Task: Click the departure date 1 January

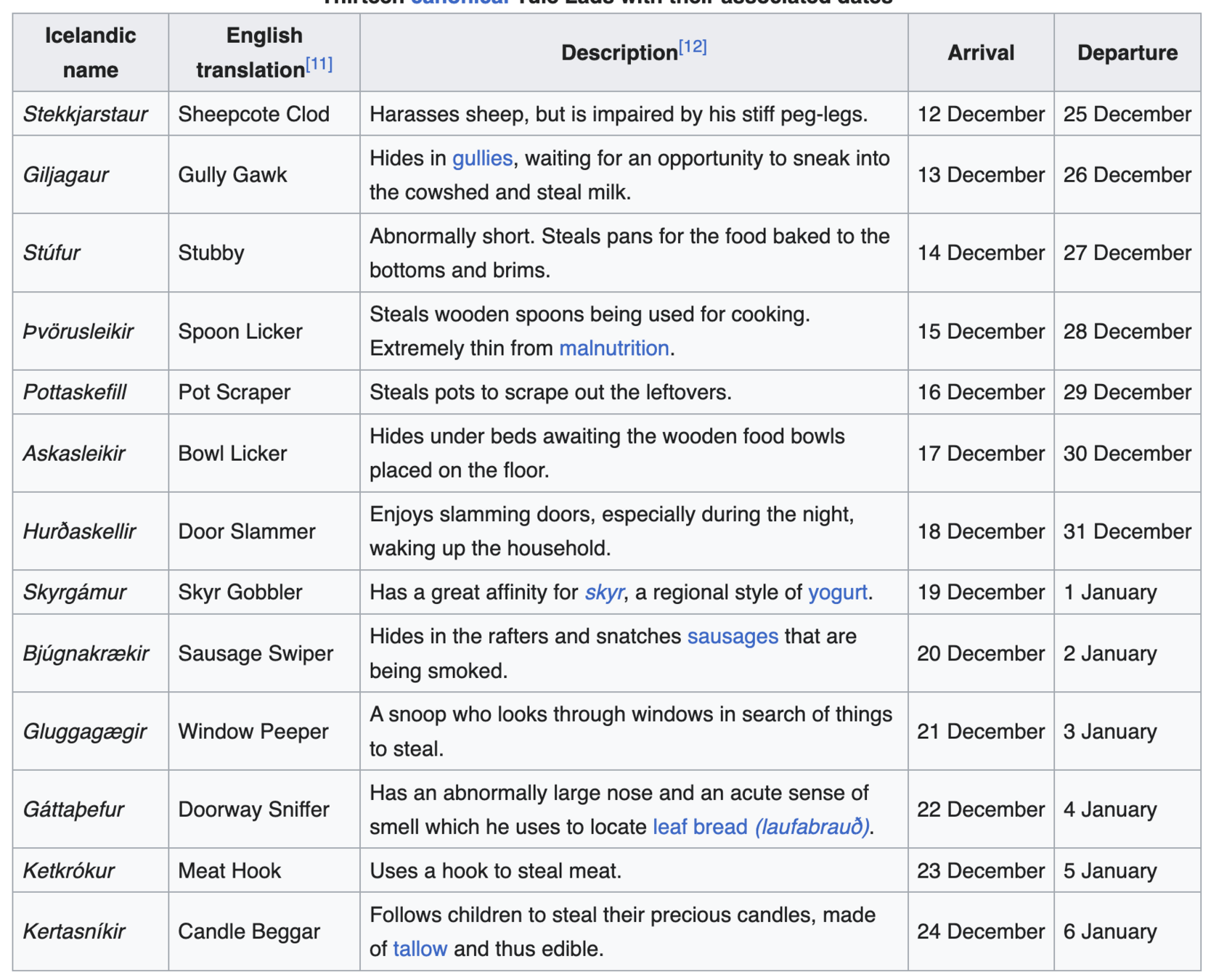Action: pos(1110,592)
